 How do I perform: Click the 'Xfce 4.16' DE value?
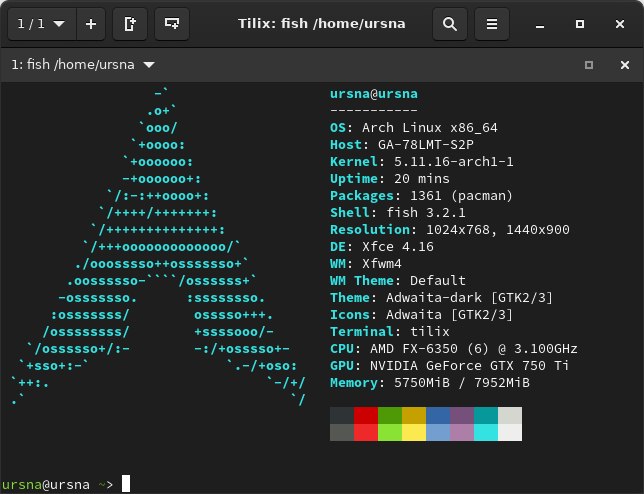click(x=398, y=247)
